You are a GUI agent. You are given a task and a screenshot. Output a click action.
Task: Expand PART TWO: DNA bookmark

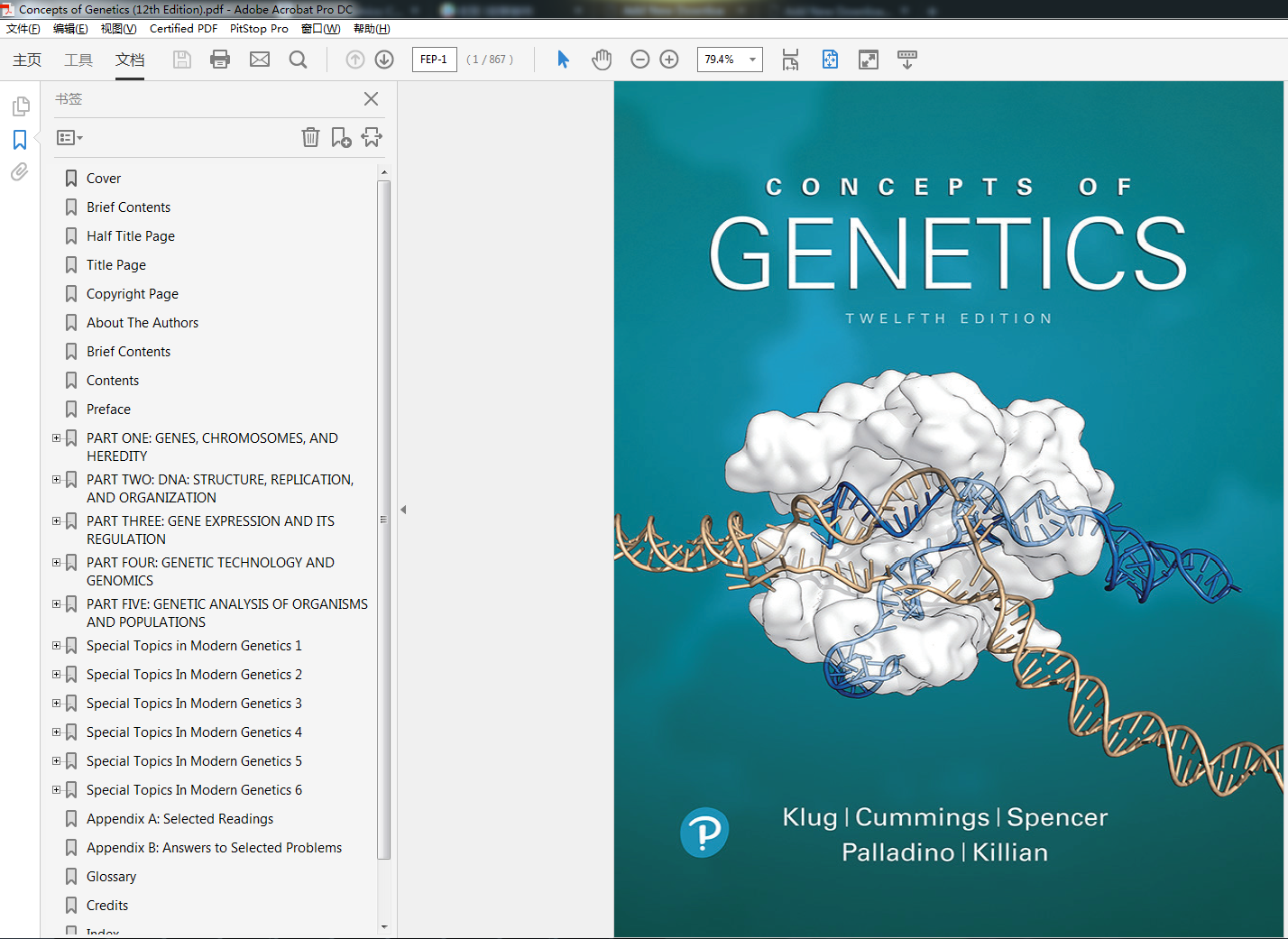click(57, 480)
